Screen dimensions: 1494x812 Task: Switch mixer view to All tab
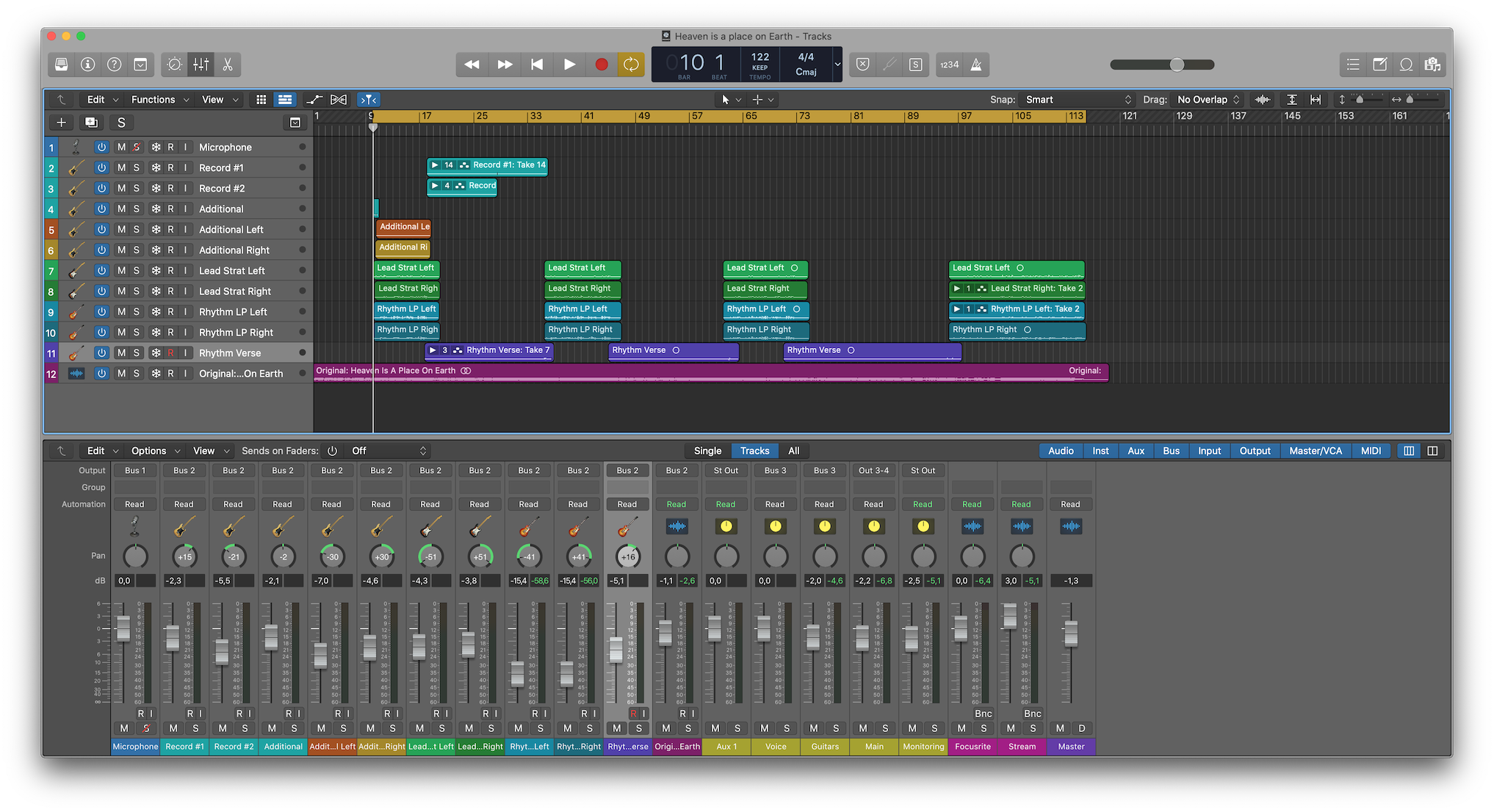pyautogui.click(x=793, y=451)
